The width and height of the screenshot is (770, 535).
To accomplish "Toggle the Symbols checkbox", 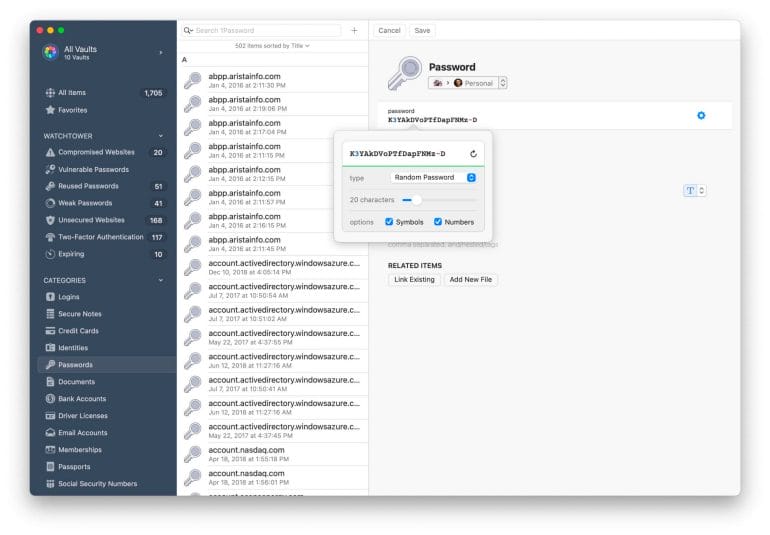I will click(389, 222).
